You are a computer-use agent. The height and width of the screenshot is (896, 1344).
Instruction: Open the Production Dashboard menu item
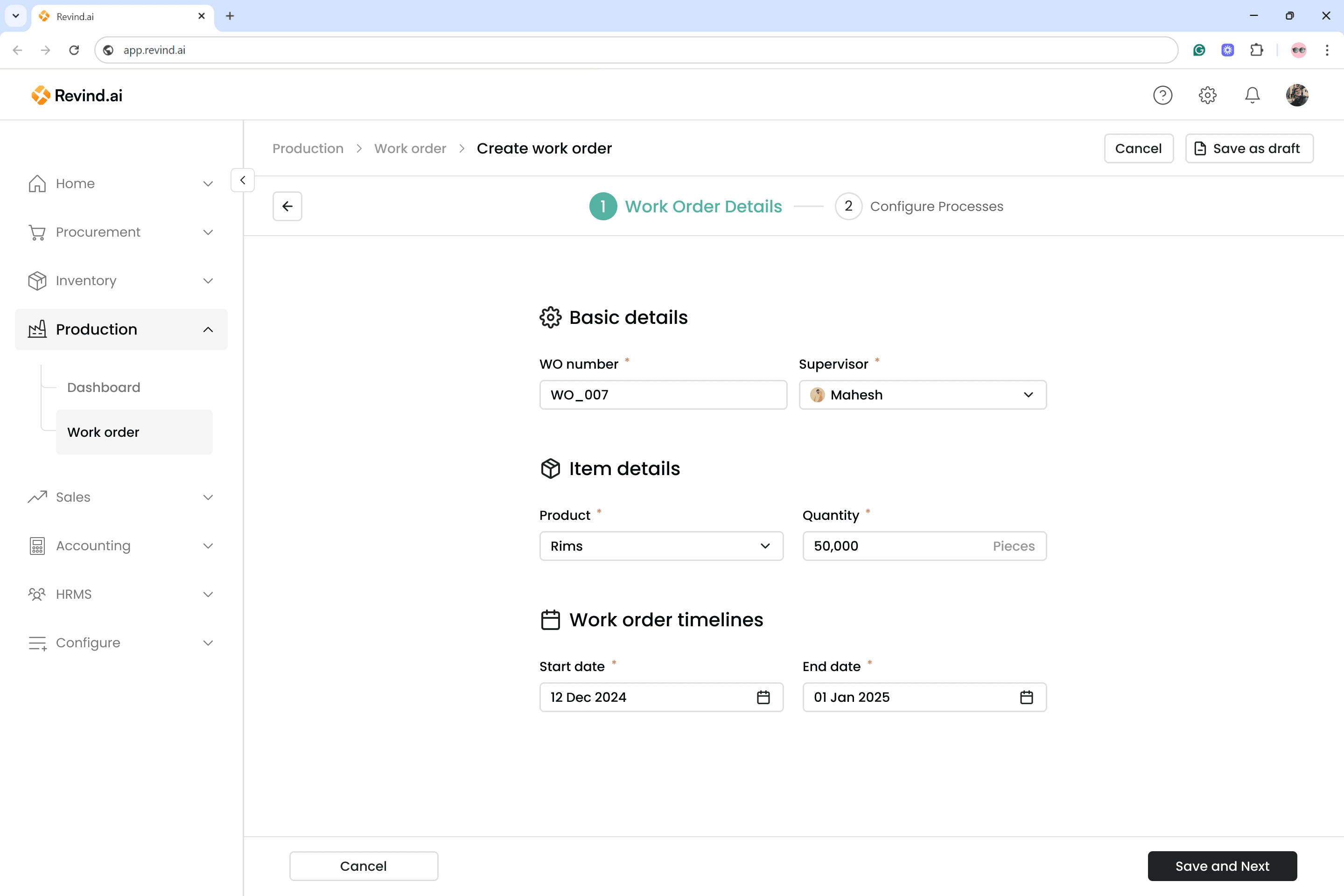coord(104,387)
